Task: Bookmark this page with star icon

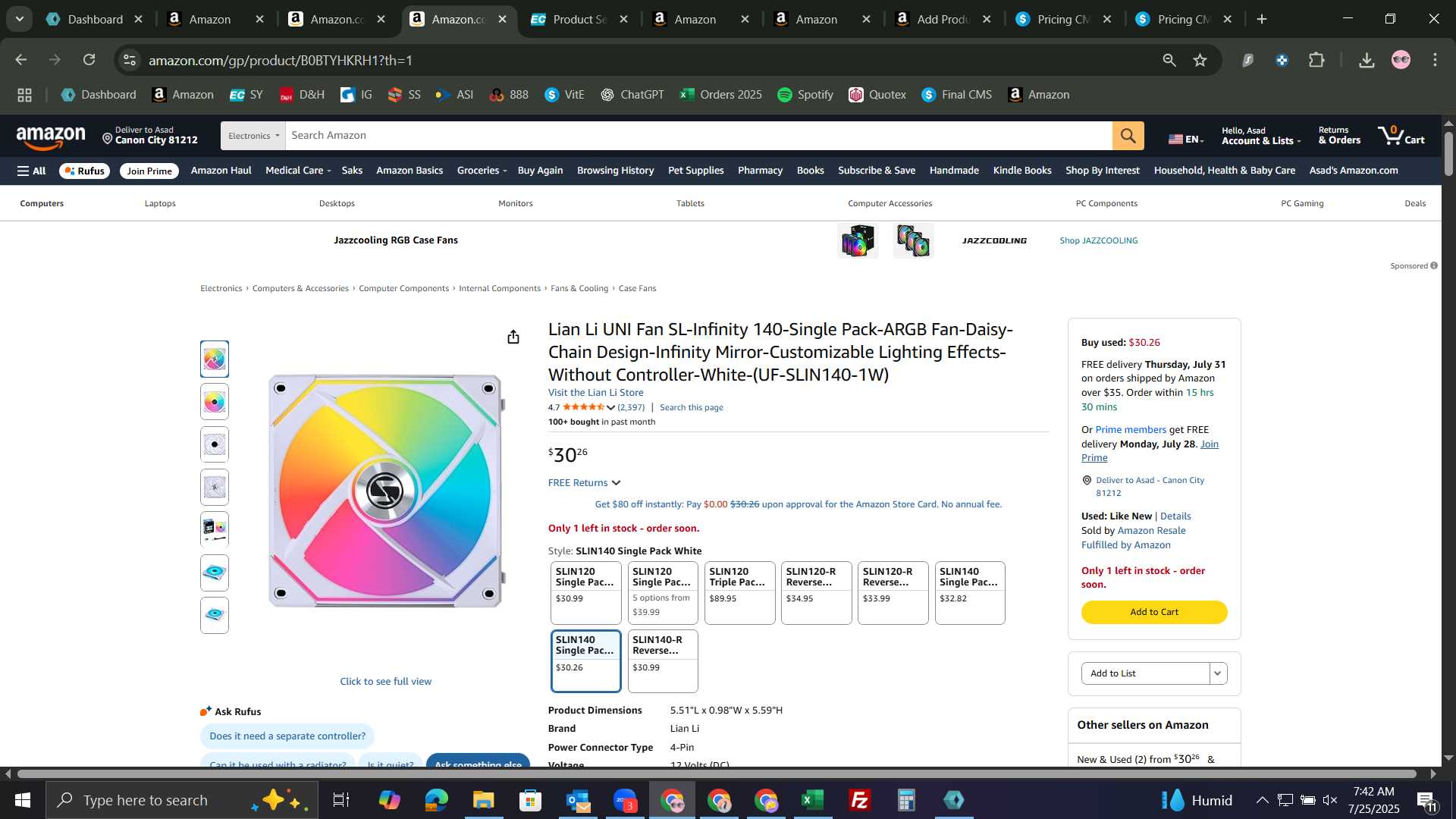Action: click(x=1200, y=60)
